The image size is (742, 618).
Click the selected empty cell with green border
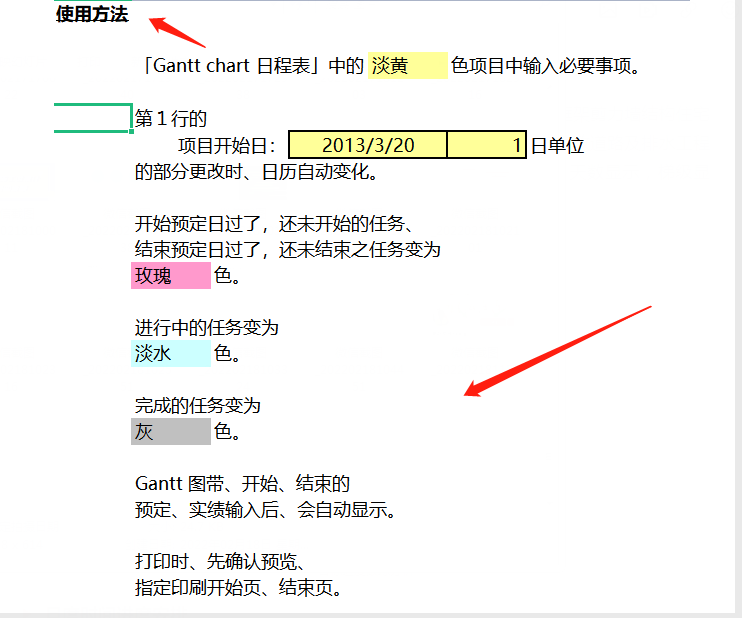pos(93,118)
